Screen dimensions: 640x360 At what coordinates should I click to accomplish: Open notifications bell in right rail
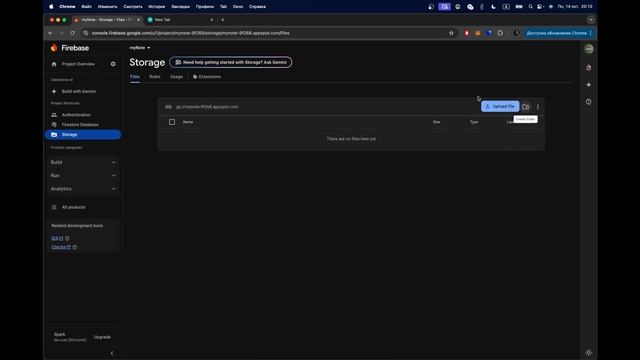point(589,67)
